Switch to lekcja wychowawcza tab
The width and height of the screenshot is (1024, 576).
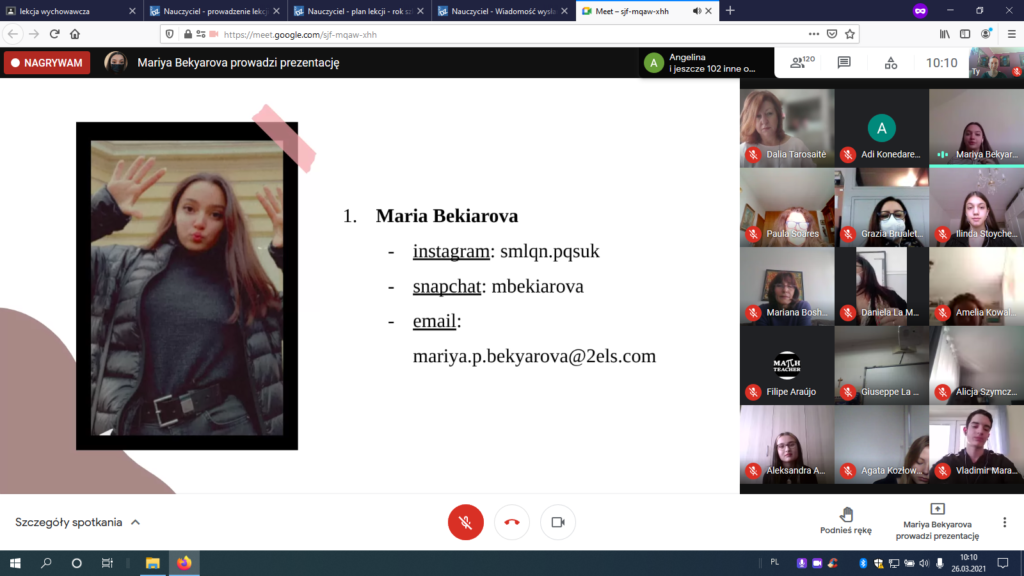click(65, 10)
